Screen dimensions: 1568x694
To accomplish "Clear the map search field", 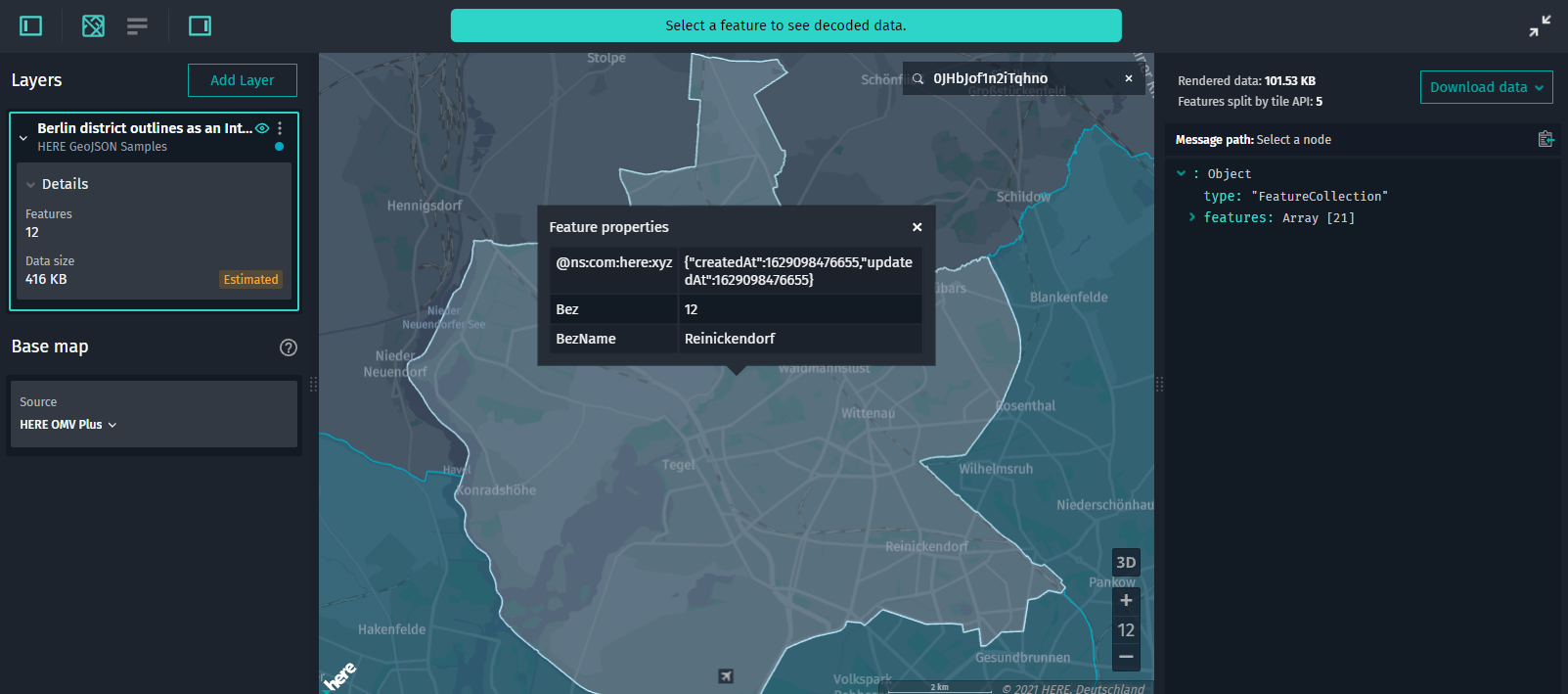I will pos(1129,78).
